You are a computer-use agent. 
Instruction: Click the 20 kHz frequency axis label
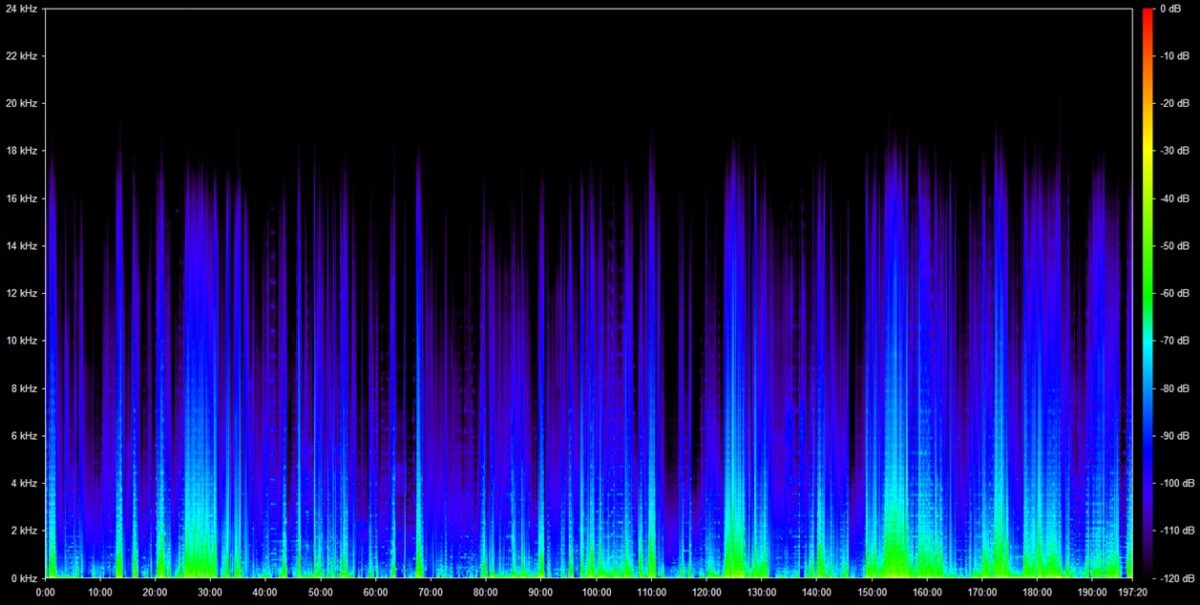[21, 103]
